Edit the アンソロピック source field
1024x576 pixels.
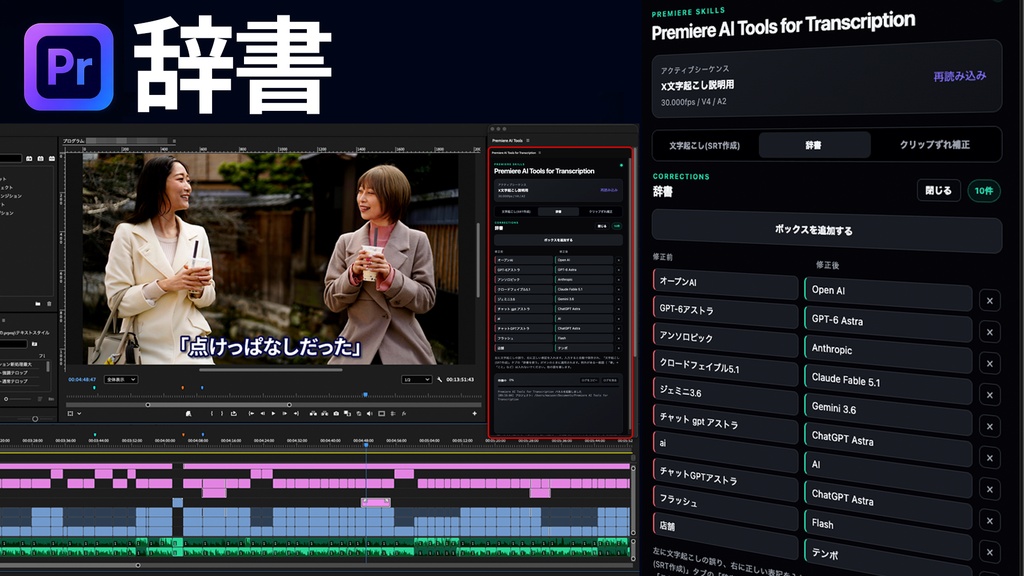[725, 338]
